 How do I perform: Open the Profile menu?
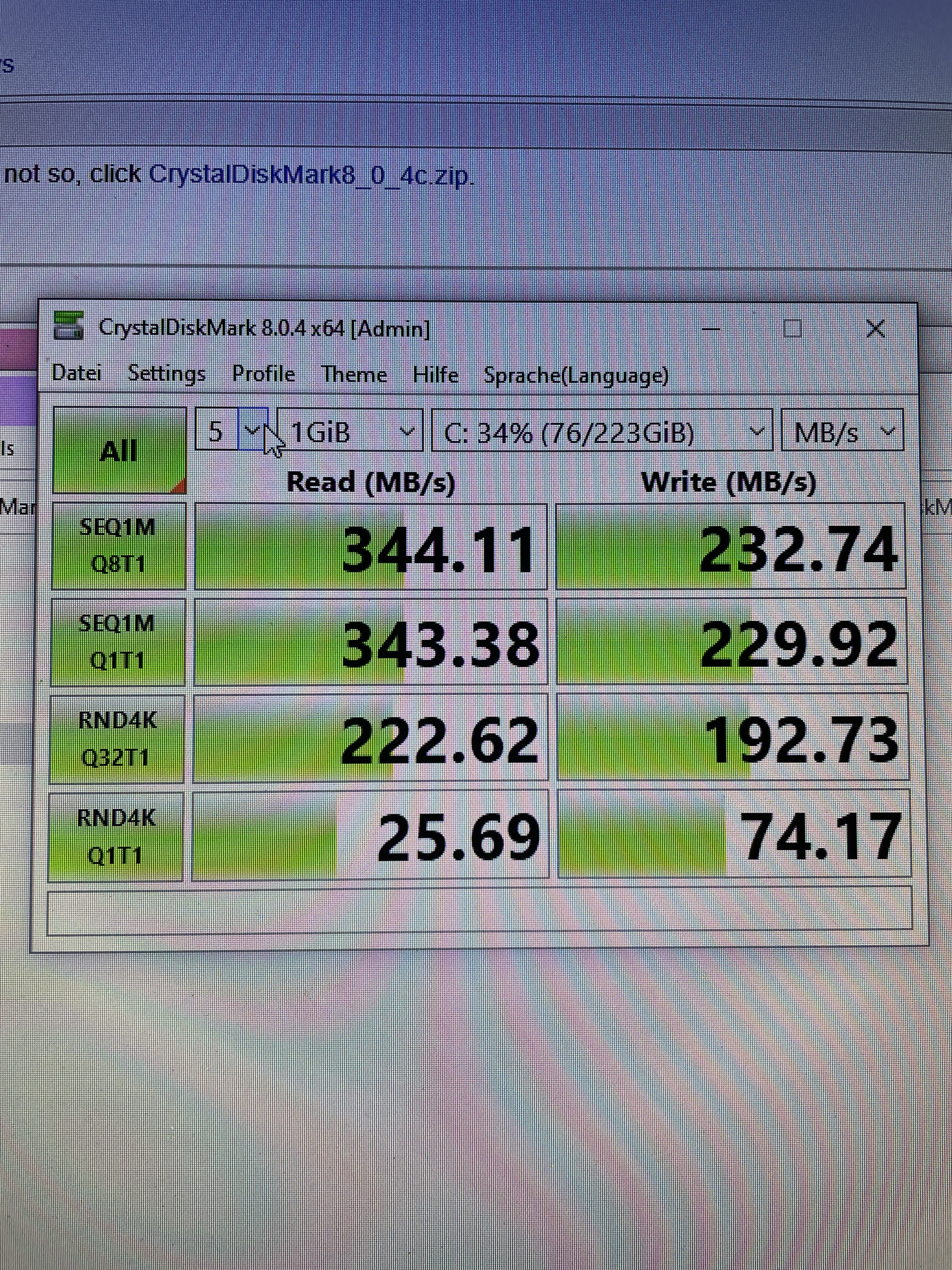pyautogui.click(x=263, y=374)
